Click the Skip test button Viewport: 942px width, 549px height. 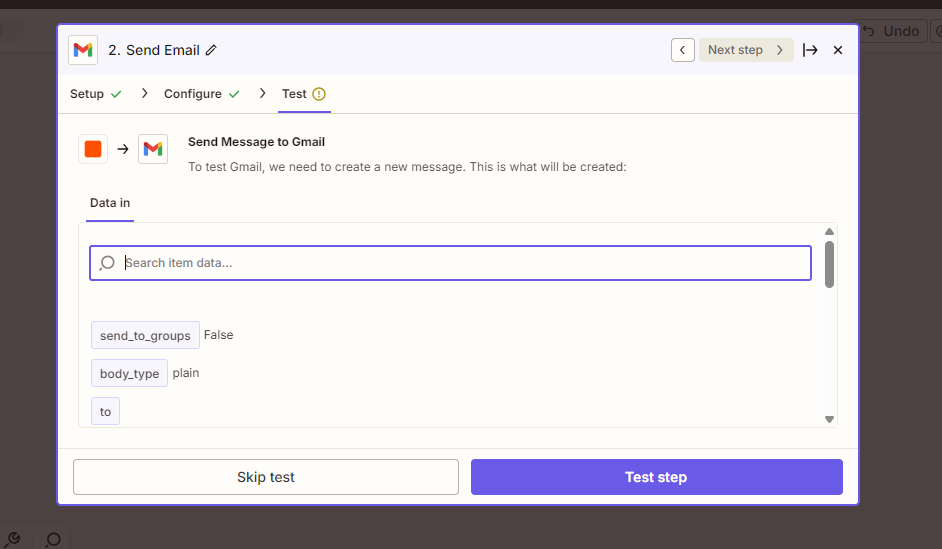266,477
